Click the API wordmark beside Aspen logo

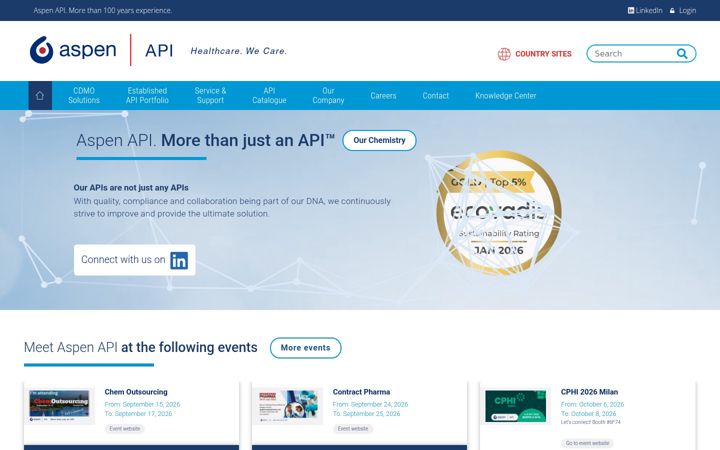pyautogui.click(x=159, y=51)
